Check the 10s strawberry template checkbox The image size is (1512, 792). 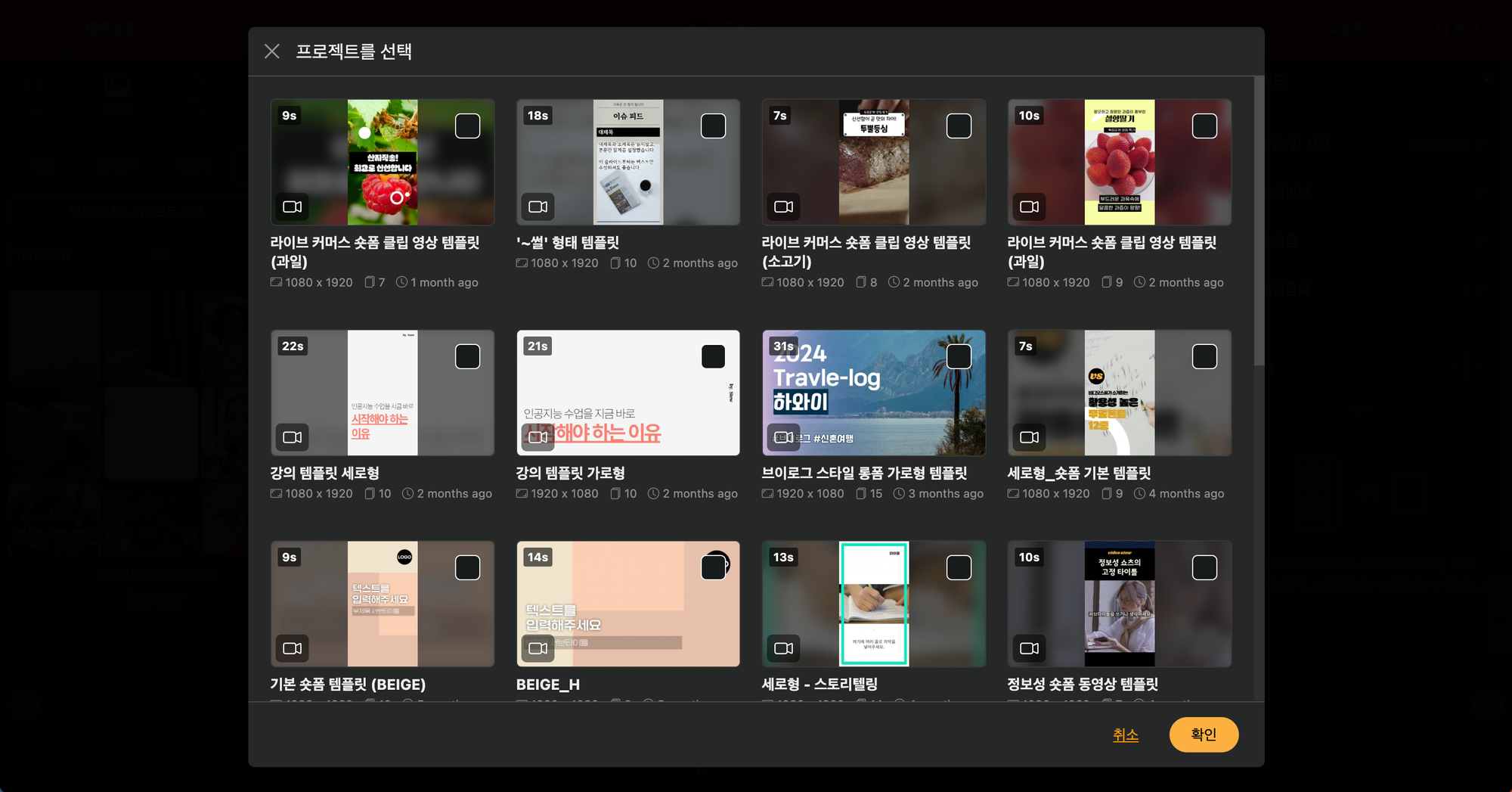[1205, 126]
